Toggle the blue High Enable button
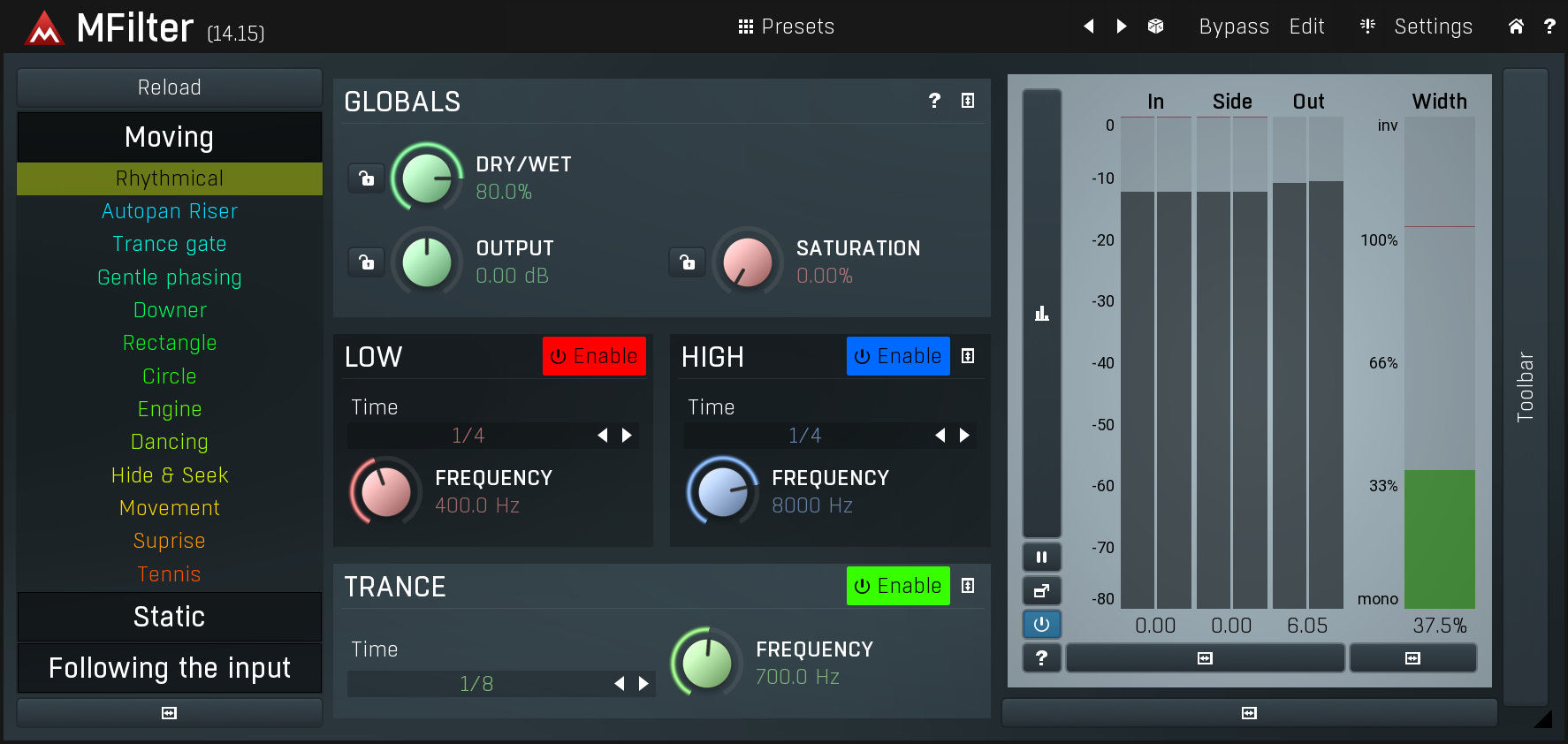The image size is (1568, 744). 898,356
